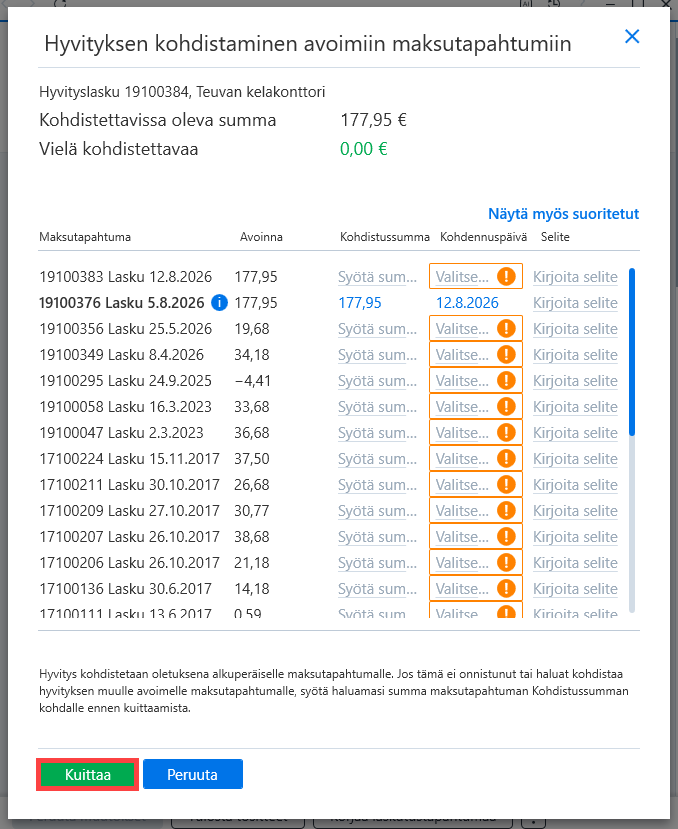
Task: Click the warning icon in row 19100349
Action: [x=506, y=355]
